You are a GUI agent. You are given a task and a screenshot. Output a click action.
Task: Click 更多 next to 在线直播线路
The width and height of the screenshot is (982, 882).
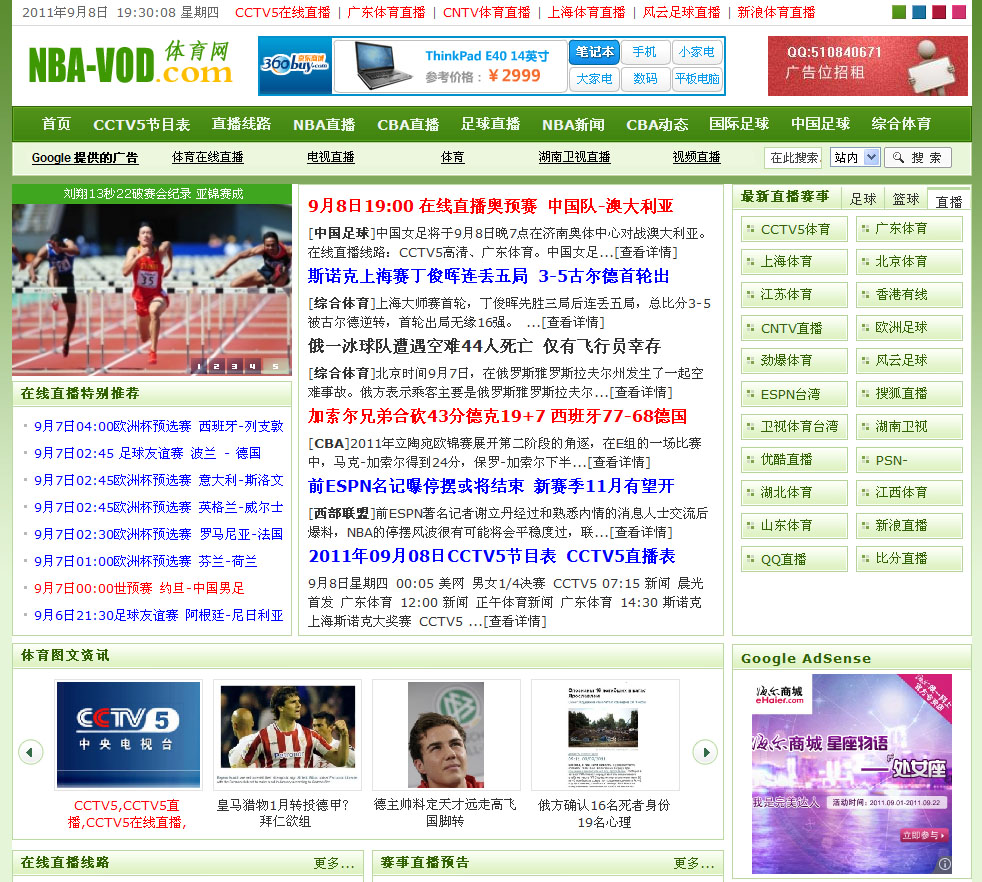(x=334, y=863)
